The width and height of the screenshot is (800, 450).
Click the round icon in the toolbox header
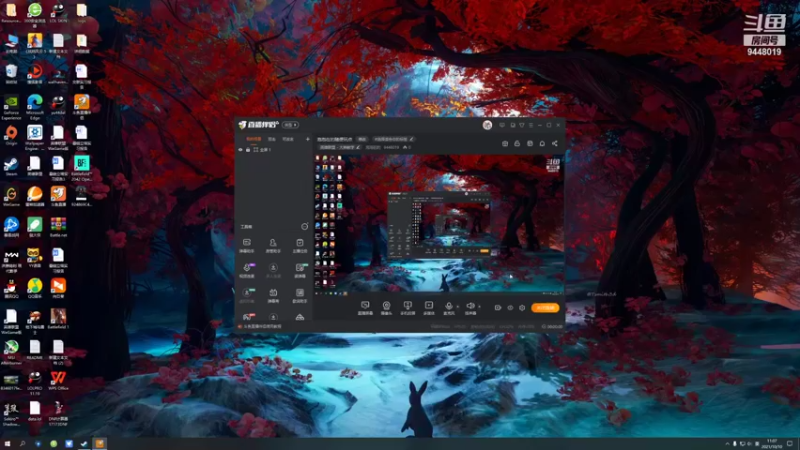pos(305,227)
